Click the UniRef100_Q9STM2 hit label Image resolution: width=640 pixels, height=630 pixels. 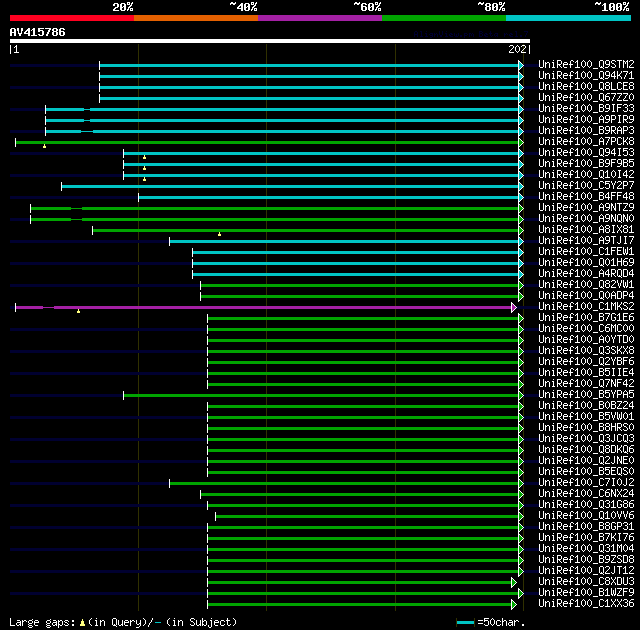tap(586, 64)
